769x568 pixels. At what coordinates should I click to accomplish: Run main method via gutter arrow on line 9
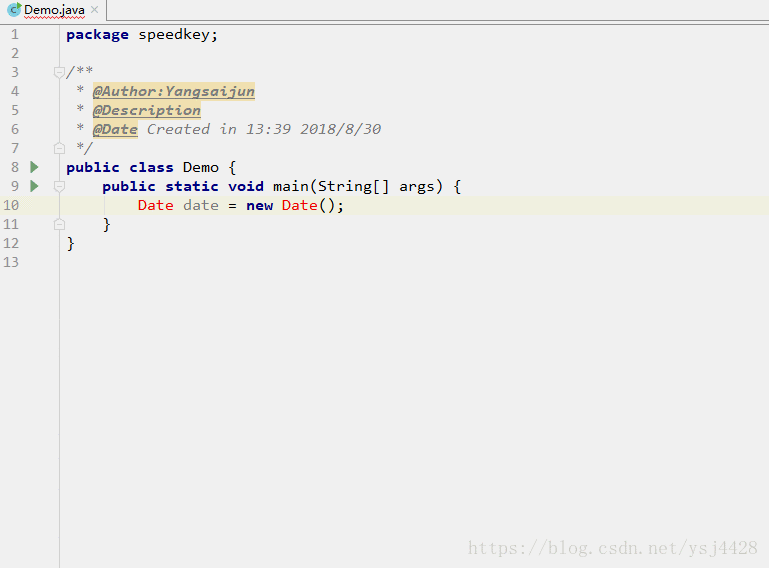tap(34, 186)
